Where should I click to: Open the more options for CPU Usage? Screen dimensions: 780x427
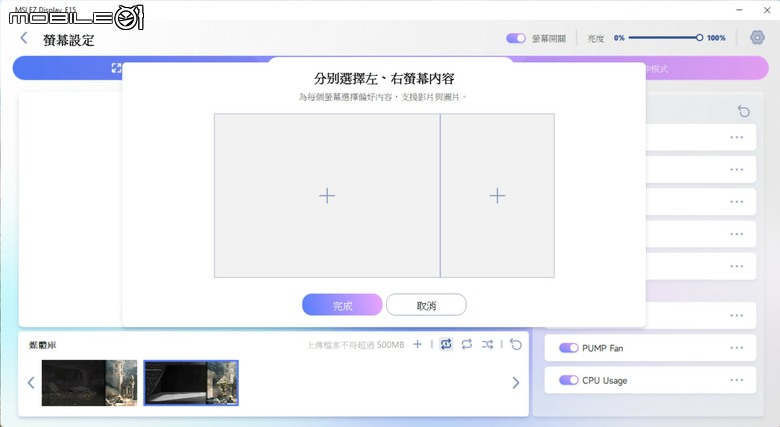(737, 380)
